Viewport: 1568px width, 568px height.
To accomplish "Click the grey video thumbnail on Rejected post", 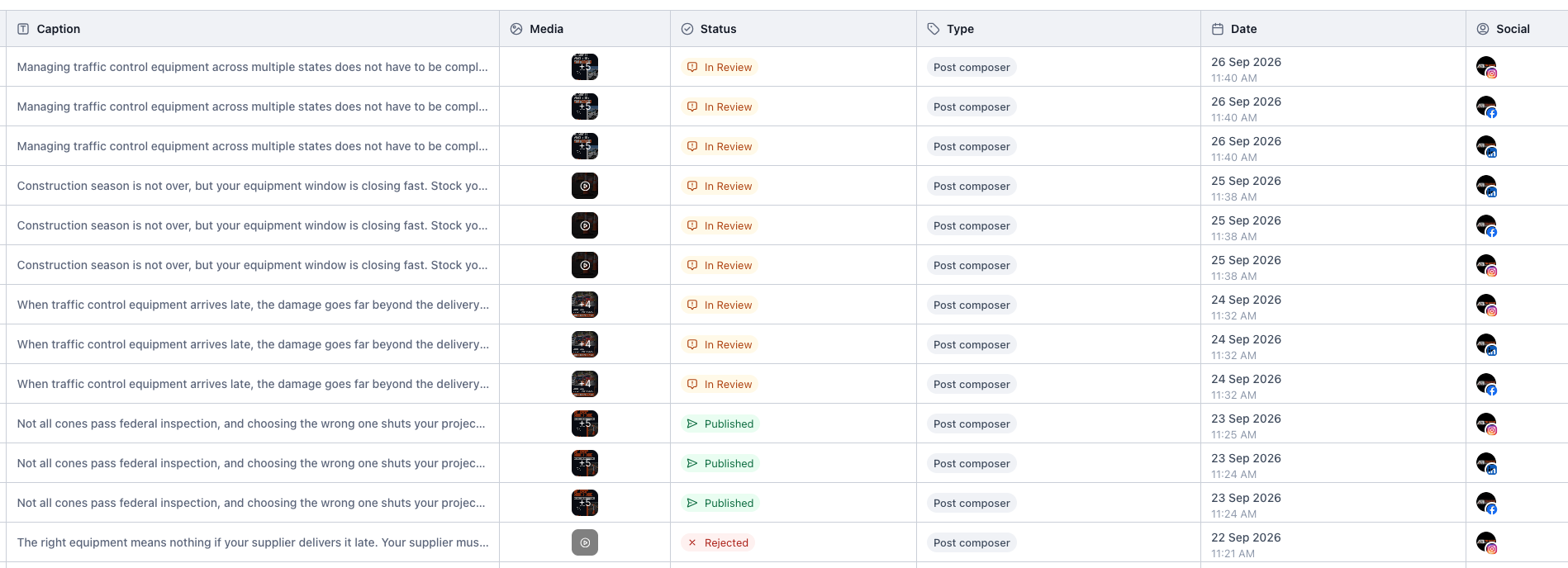I will click(x=585, y=542).
